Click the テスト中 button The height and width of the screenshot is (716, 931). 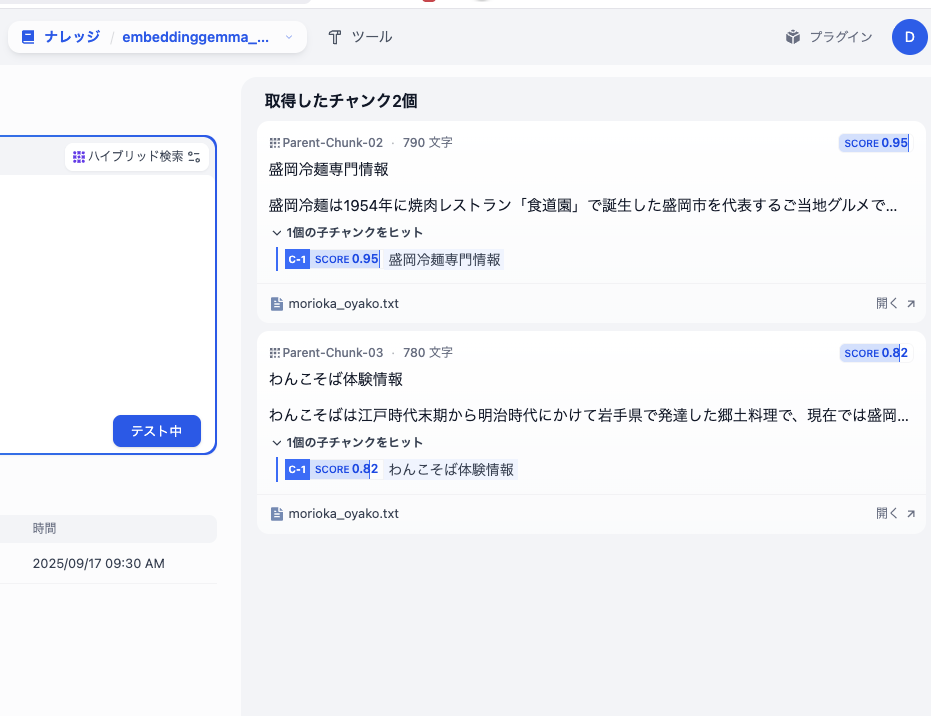click(x=157, y=430)
